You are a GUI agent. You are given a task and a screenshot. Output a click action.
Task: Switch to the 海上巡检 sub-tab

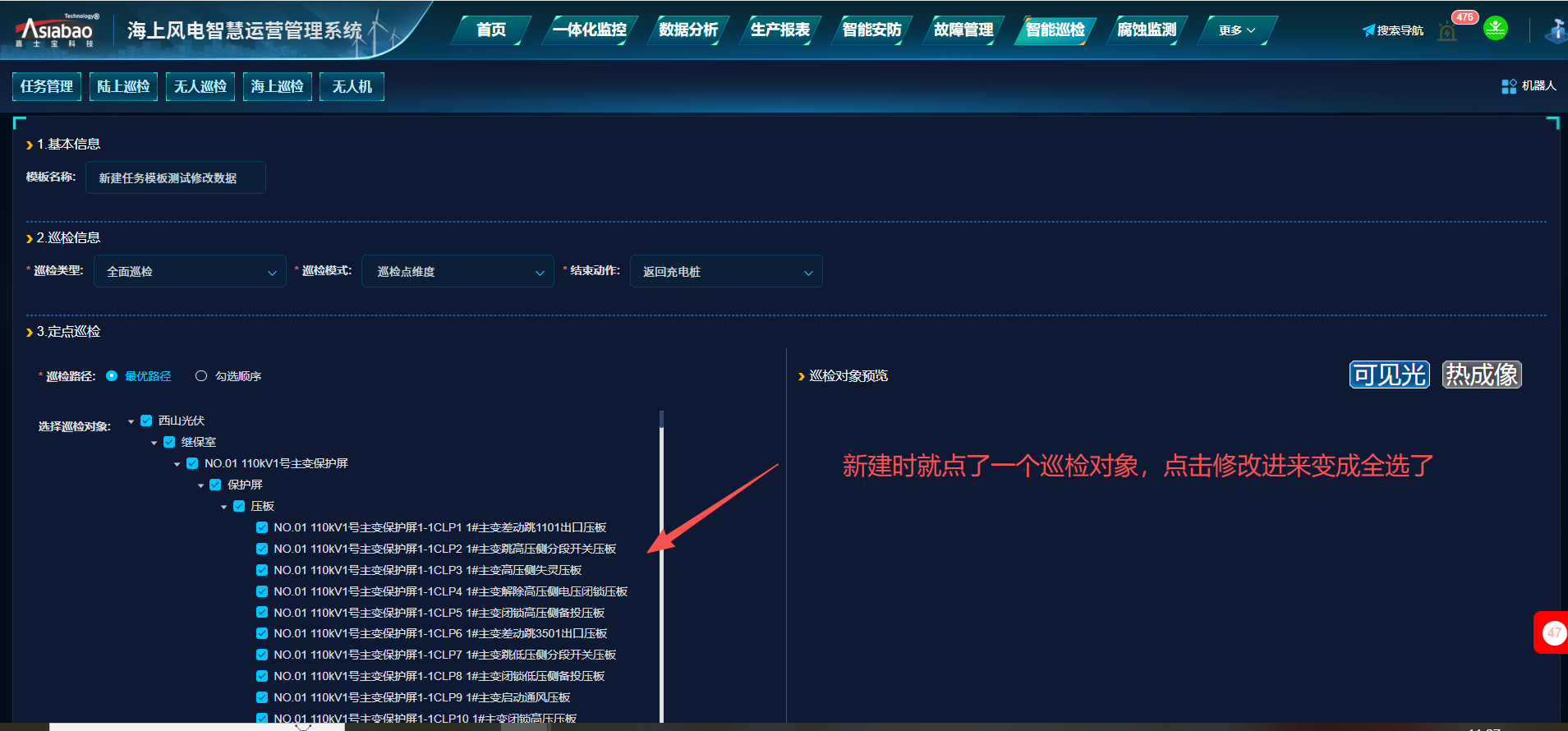tap(277, 86)
